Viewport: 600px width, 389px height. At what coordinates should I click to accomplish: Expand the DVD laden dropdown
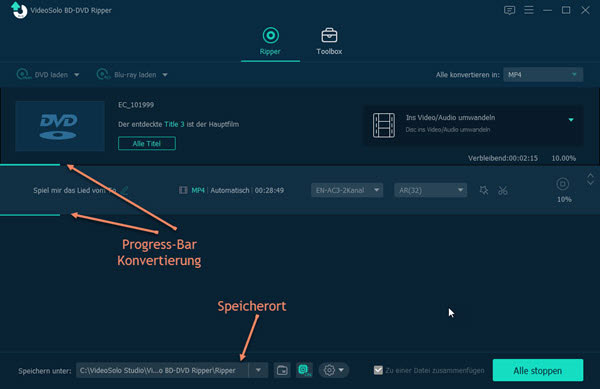pyautogui.click(x=77, y=75)
